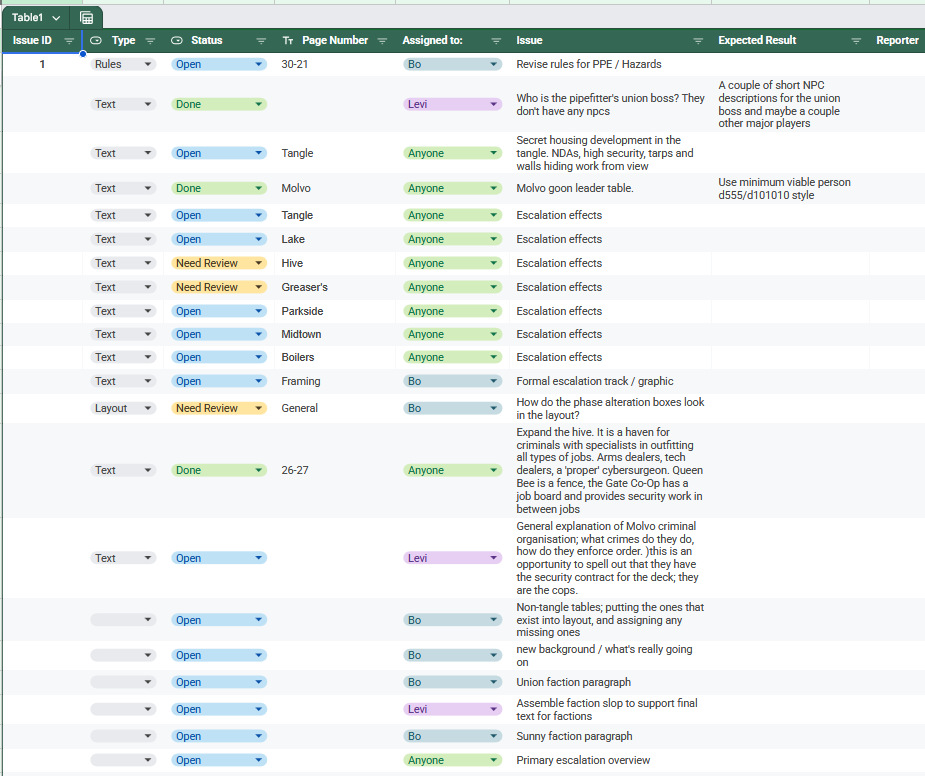This screenshot has height=776, width=925.
Task: Open the Assigned to column filter icon
Action: [x=496, y=41]
